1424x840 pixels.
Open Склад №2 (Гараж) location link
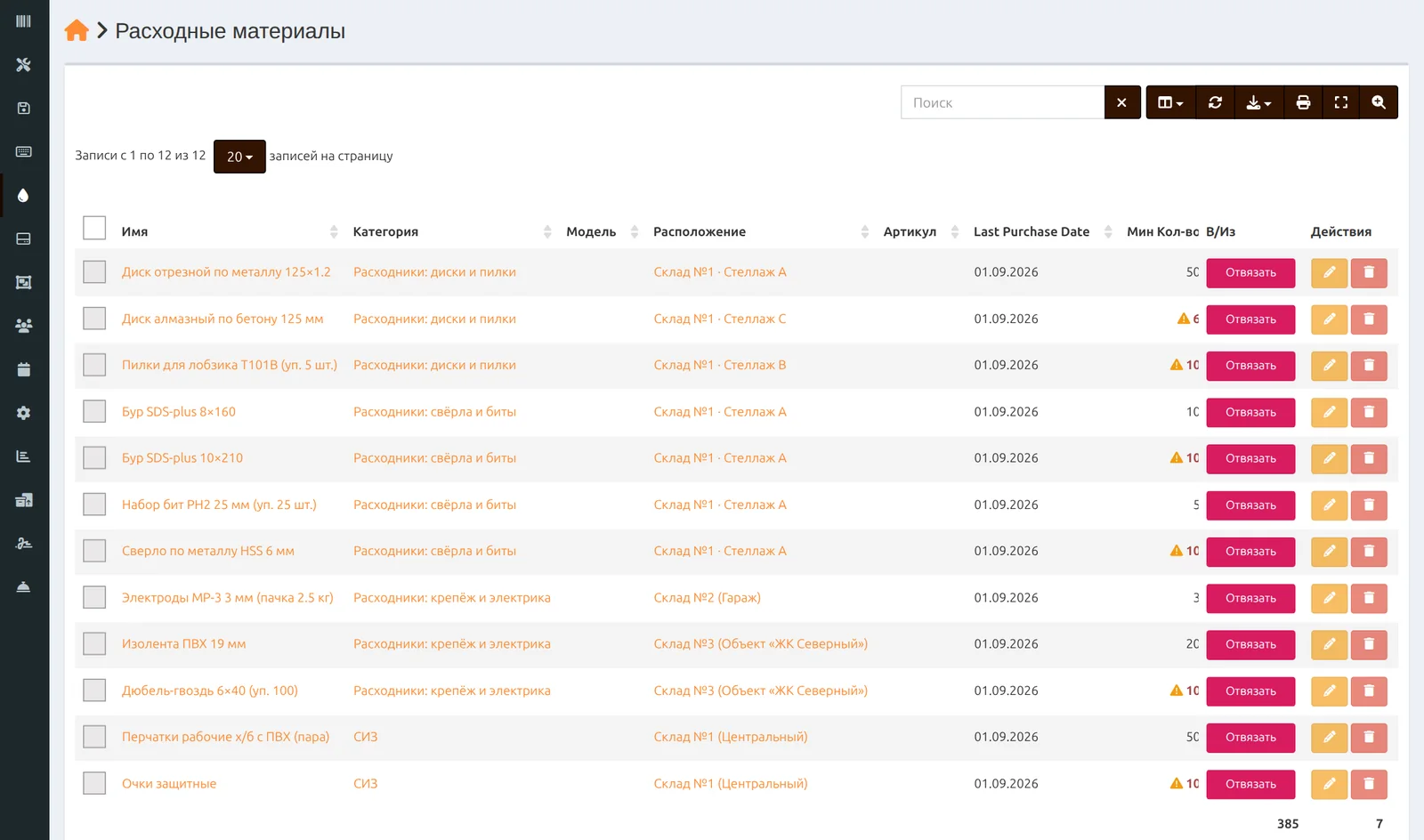tap(708, 598)
